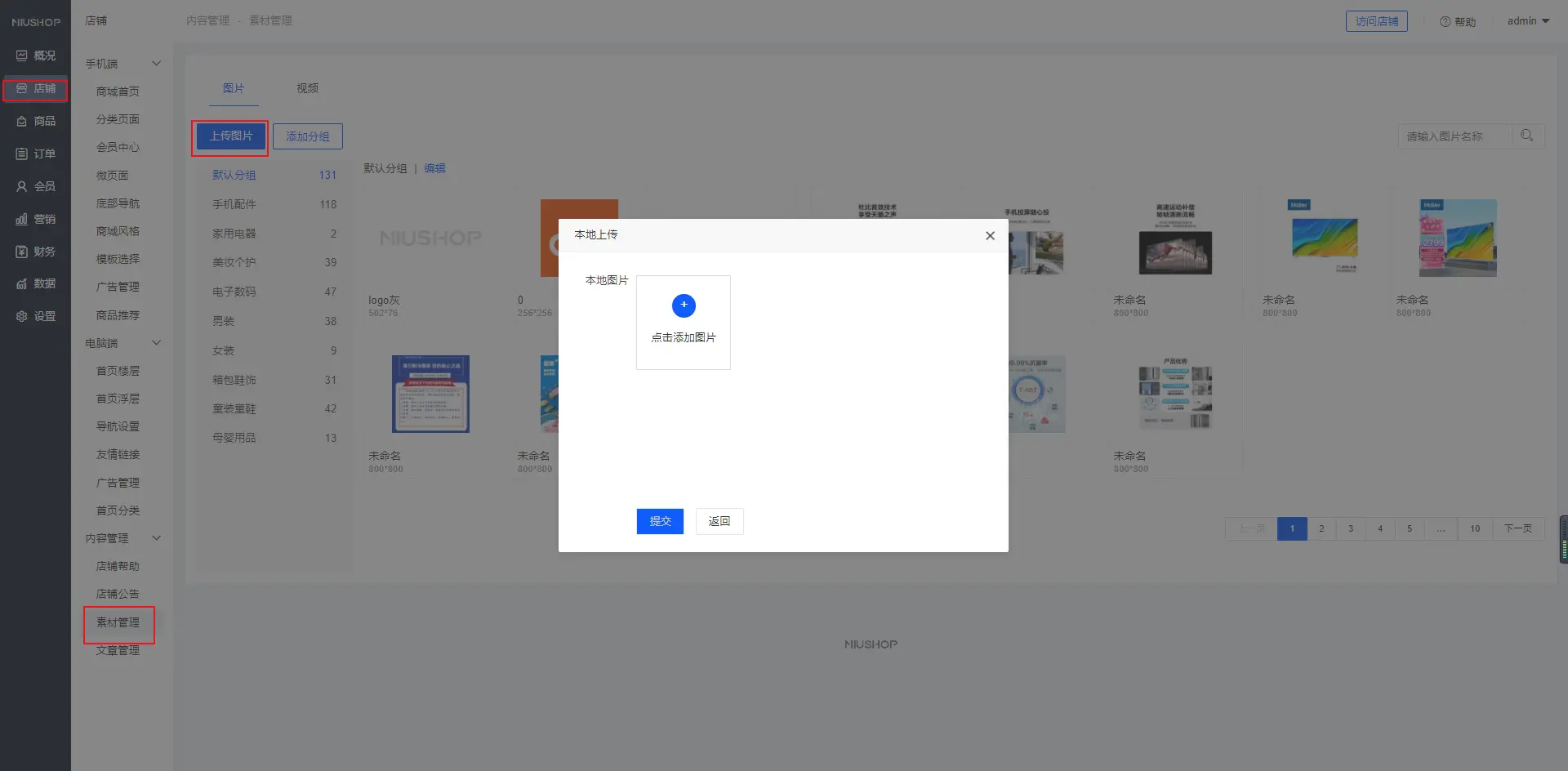Go to page 2 of images

point(1321,528)
